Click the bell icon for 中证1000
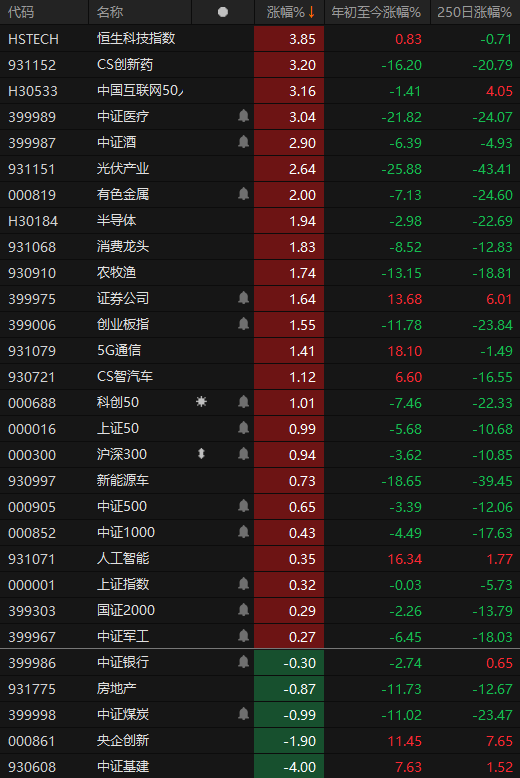Image resolution: width=520 pixels, height=778 pixels. point(243,532)
